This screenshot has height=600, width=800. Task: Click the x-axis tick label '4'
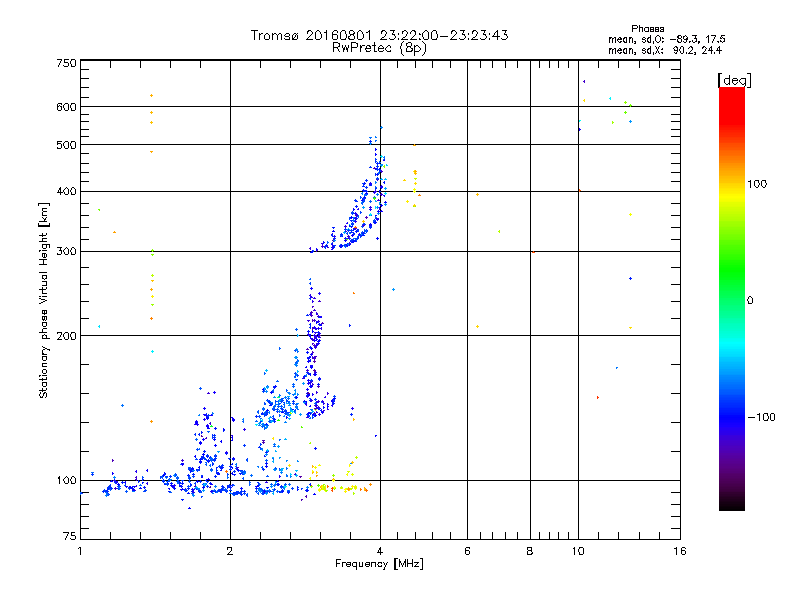pyautogui.click(x=380, y=551)
